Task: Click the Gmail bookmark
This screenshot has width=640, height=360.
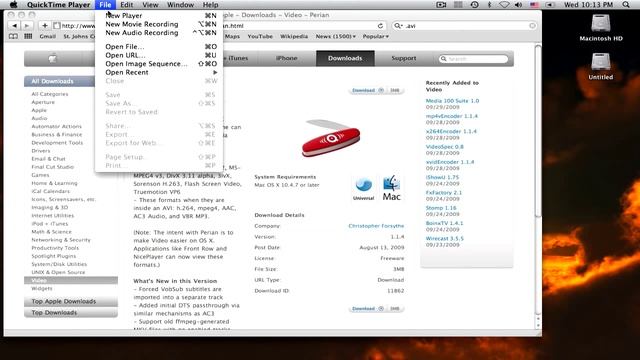Action: coord(48,36)
